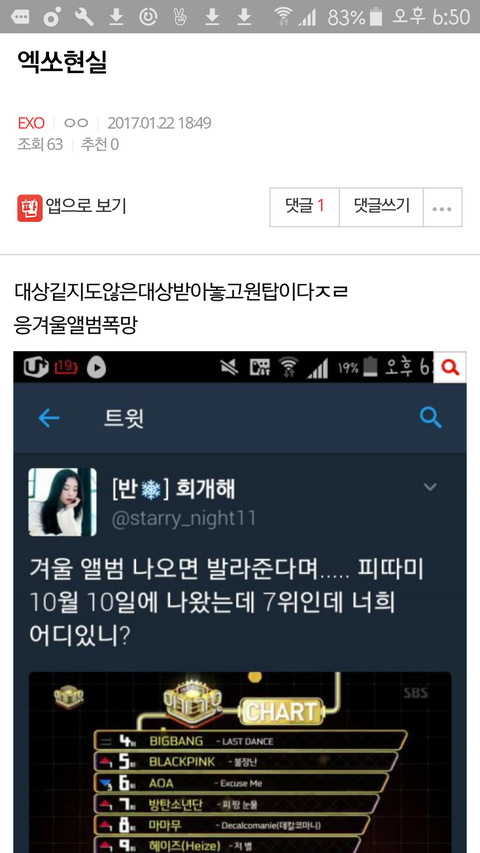Open the @starry_night11 profile handle
The image size is (480, 853).
[183, 518]
